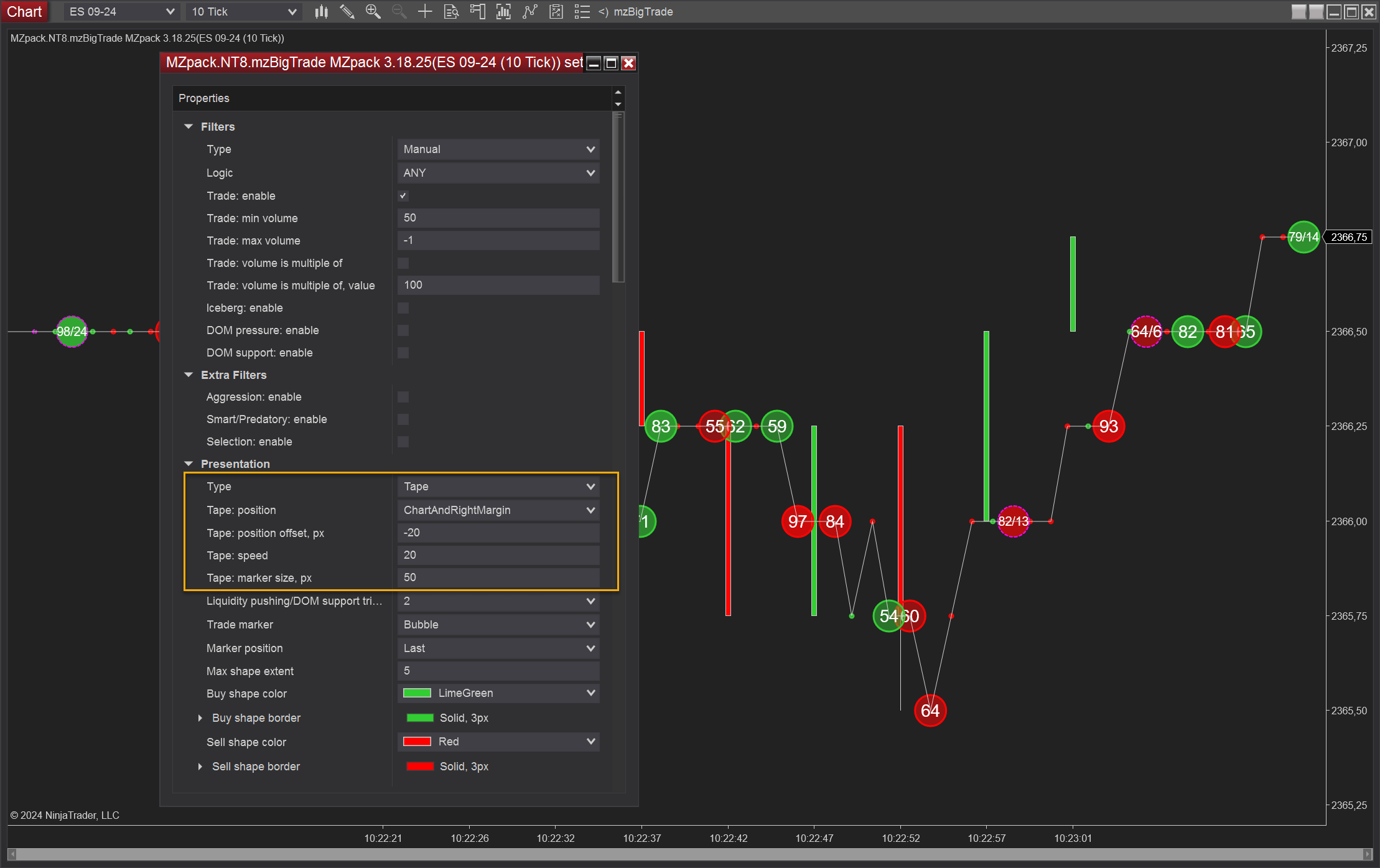Open Filters Type dropdown set to Manual
This screenshot has width=1380, height=868.
498,149
